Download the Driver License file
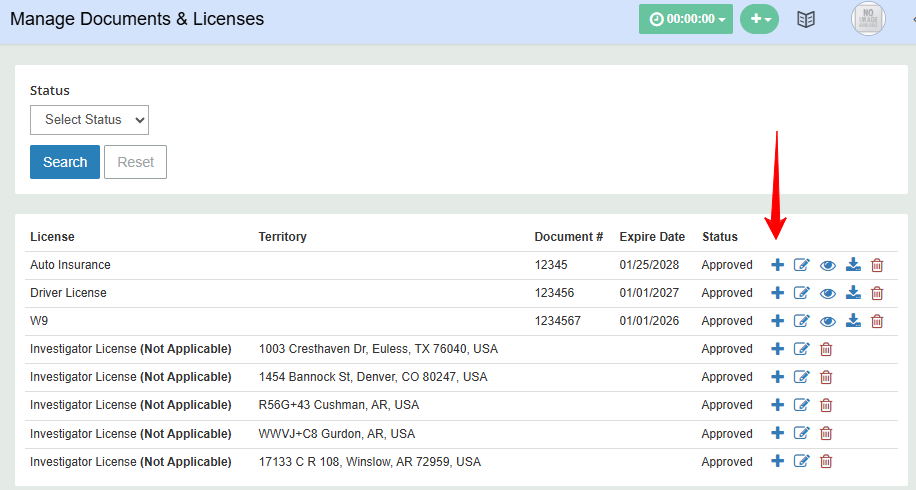 point(853,293)
